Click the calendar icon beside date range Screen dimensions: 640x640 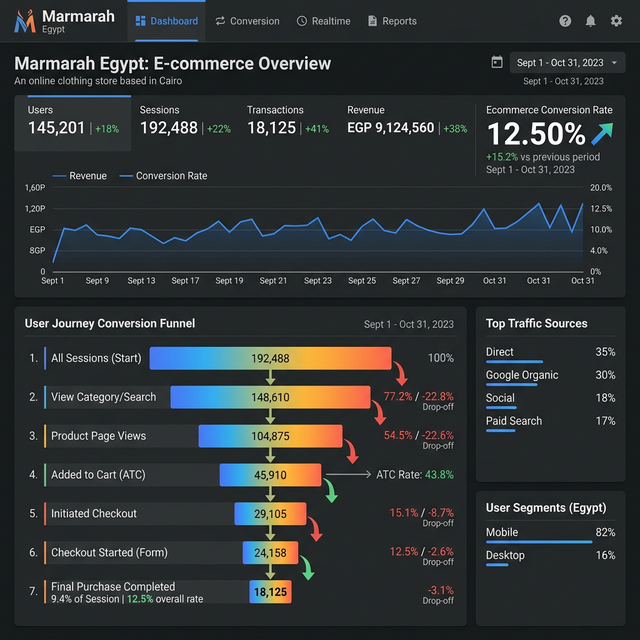497,62
